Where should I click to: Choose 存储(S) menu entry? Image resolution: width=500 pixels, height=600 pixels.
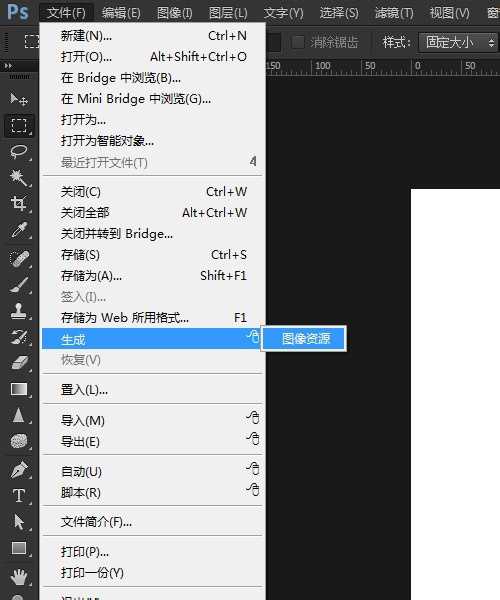(x=152, y=254)
